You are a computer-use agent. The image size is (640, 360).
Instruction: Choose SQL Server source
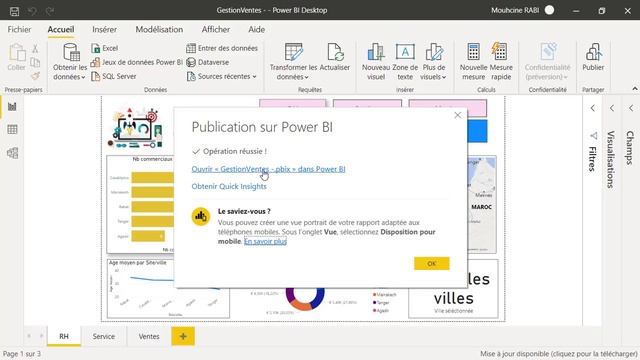114,76
